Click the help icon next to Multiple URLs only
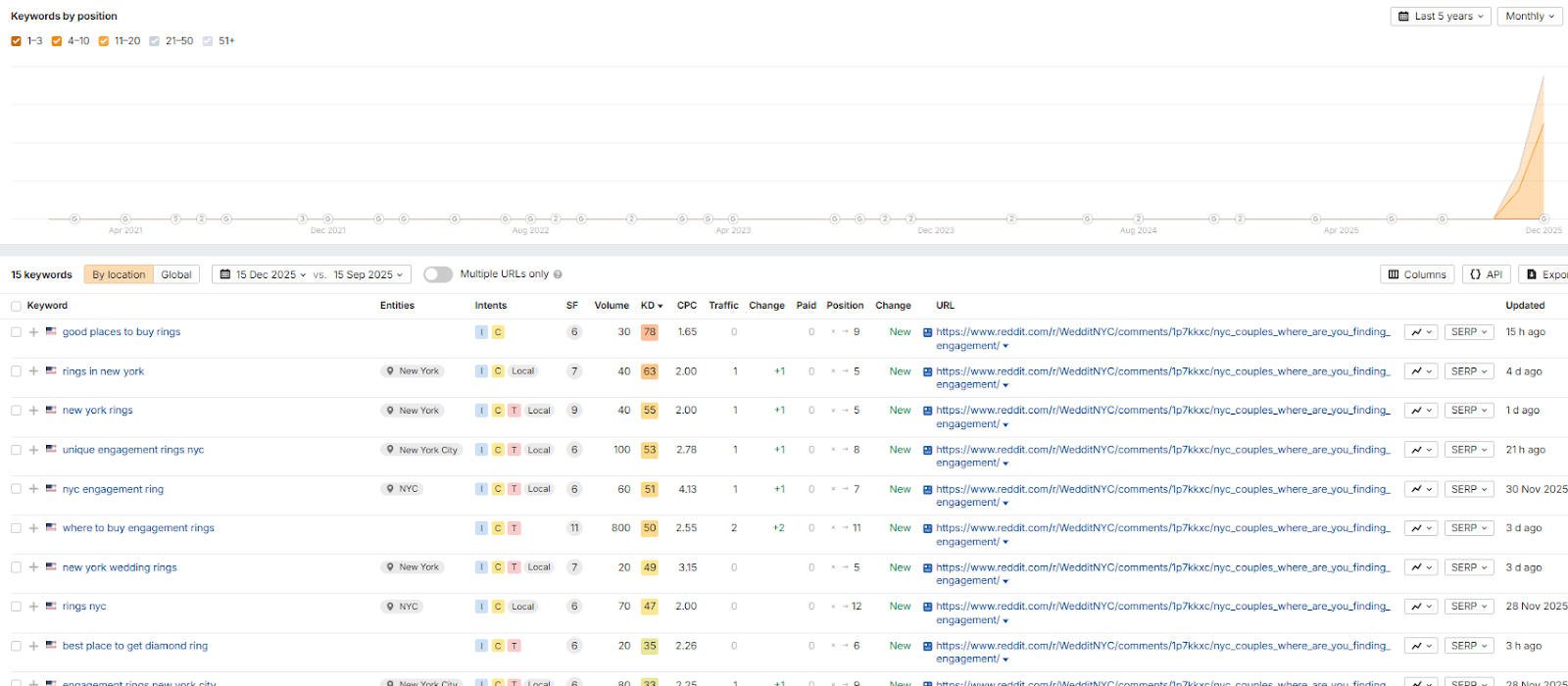1568x686 pixels. pyautogui.click(x=558, y=275)
